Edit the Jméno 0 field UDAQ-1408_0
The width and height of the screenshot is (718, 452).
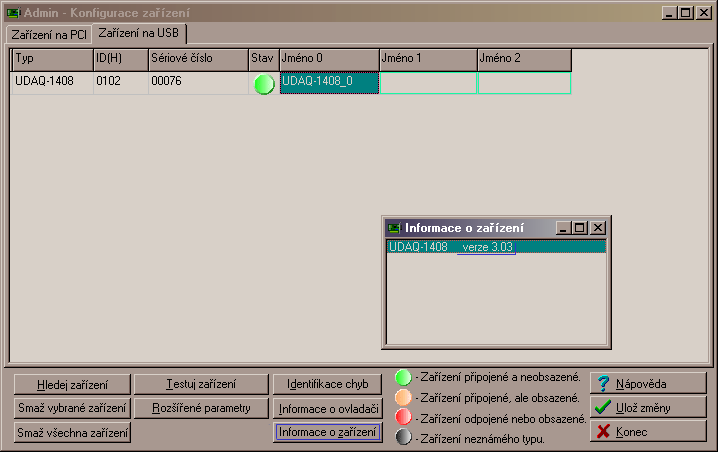(x=329, y=83)
